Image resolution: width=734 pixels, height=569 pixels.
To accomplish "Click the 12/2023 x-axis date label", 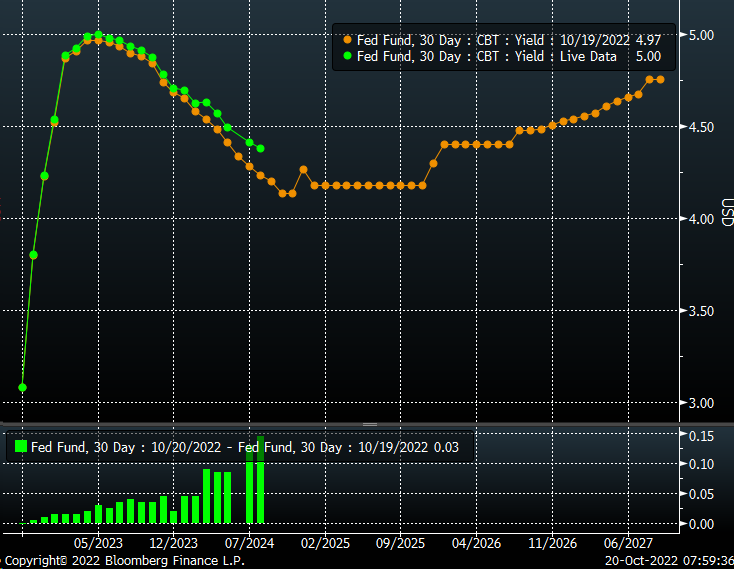I will pos(174,543).
